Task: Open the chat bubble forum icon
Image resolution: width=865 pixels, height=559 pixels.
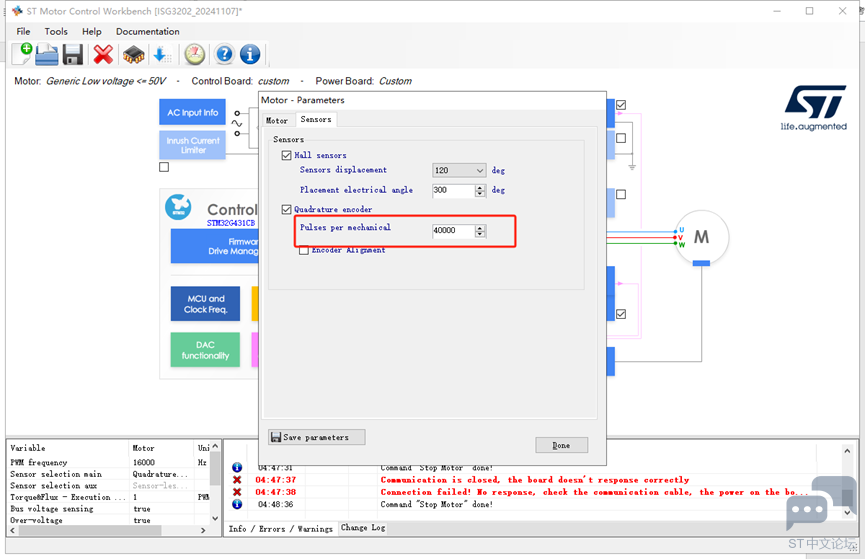Action: (821, 503)
